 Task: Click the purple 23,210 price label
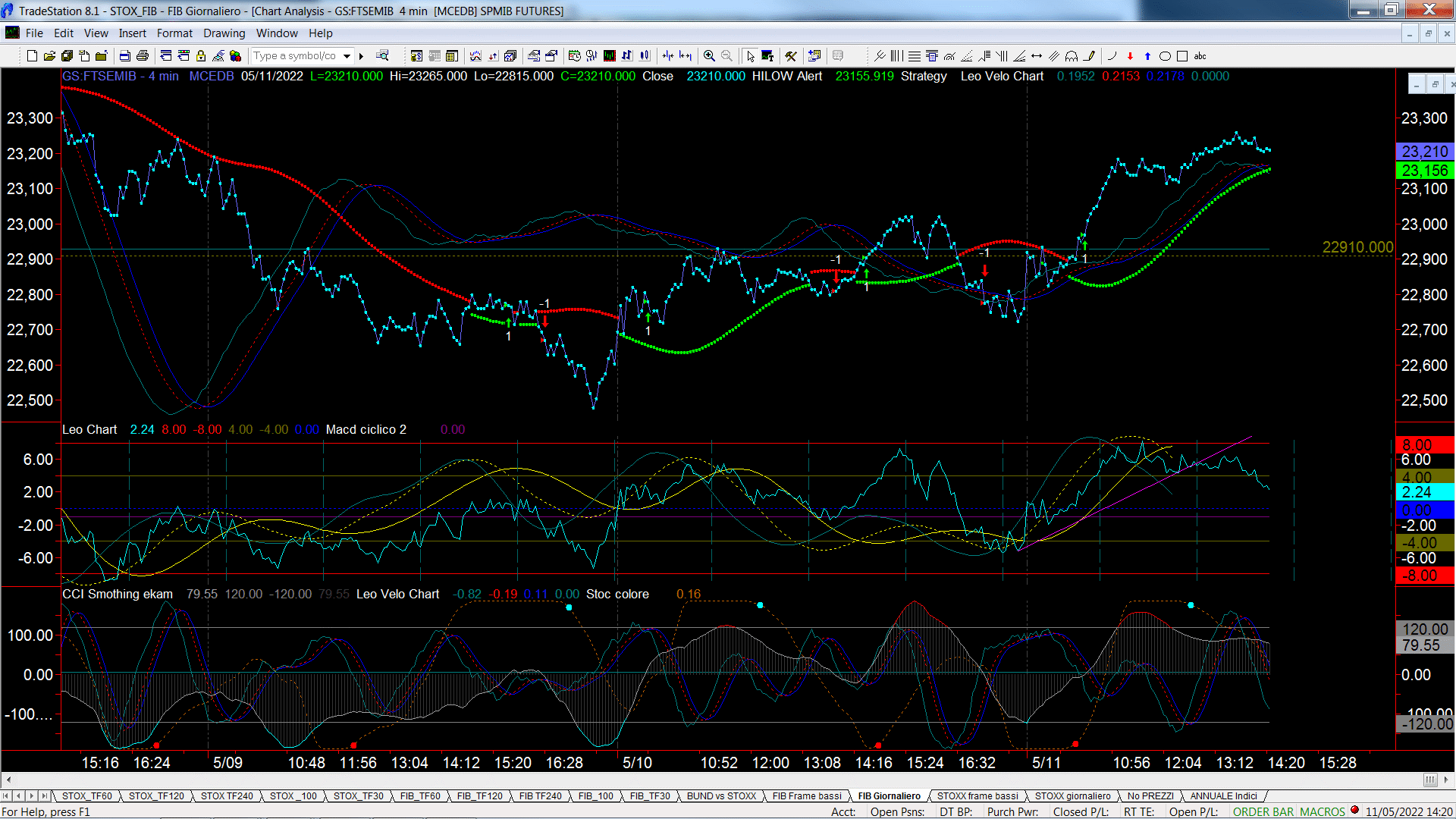pyautogui.click(x=1425, y=152)
